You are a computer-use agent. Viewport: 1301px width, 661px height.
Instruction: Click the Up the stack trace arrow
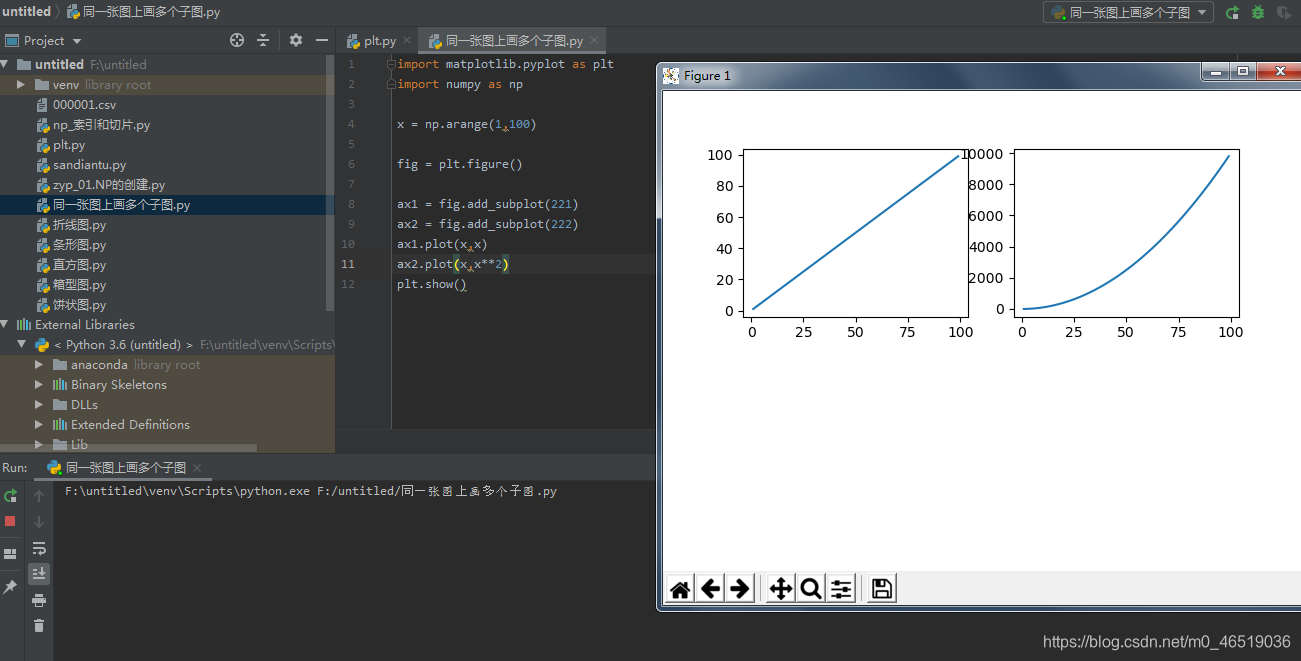(39, 496)
